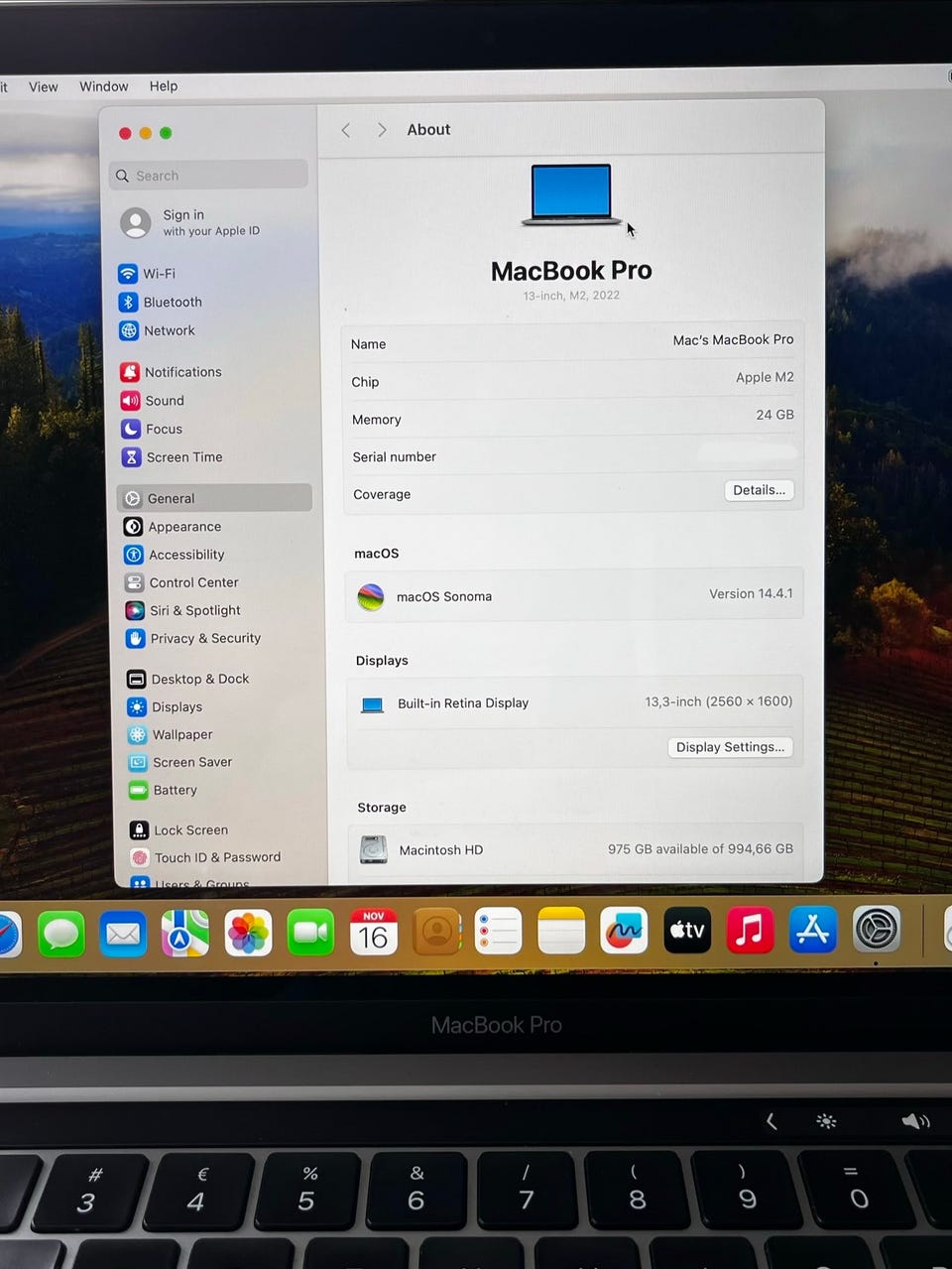Open the Window menu
The width and height of the screenshot is (952, 1269).
pos(103,86)
